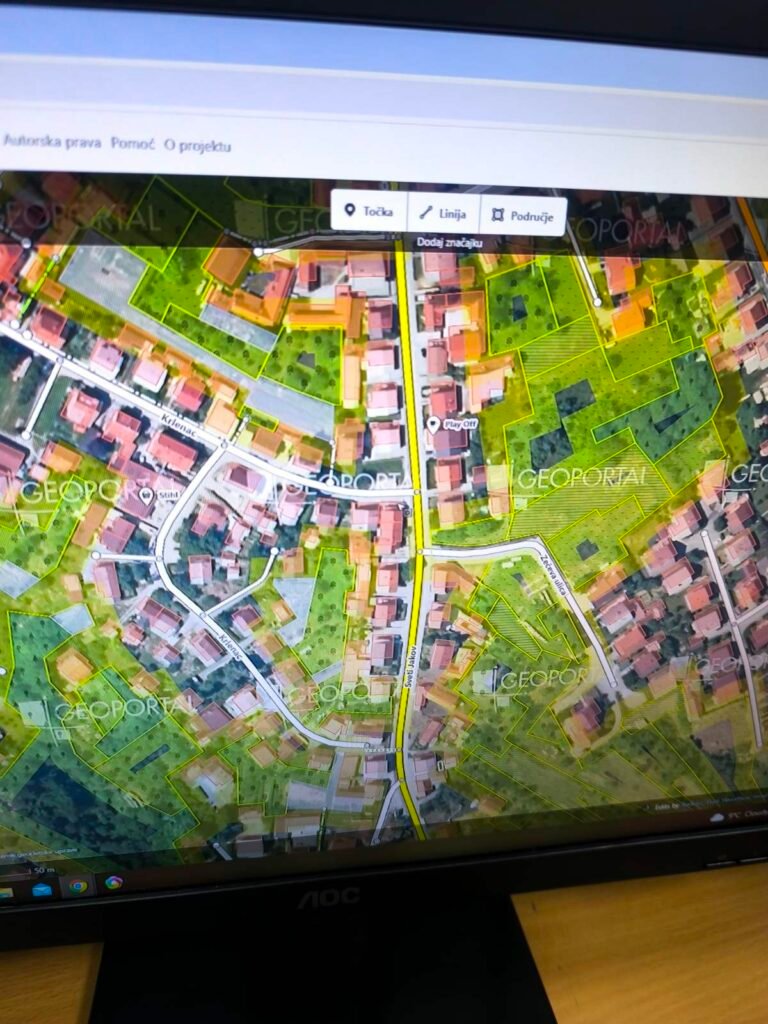Select the Točka point tool
The width and height of the screenshot is (768, 1024).
369,211
